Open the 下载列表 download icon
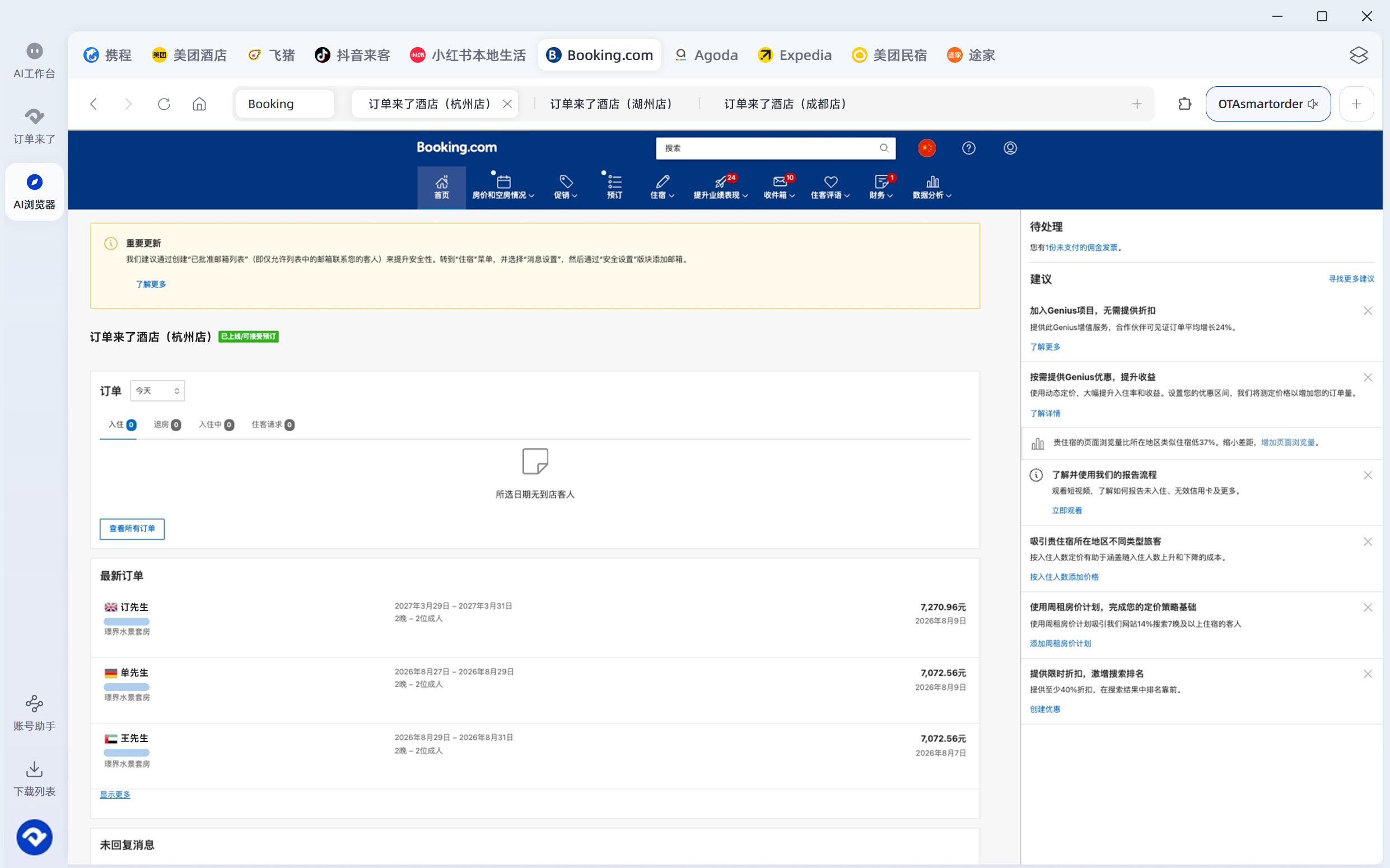 (x=35, y=778)
